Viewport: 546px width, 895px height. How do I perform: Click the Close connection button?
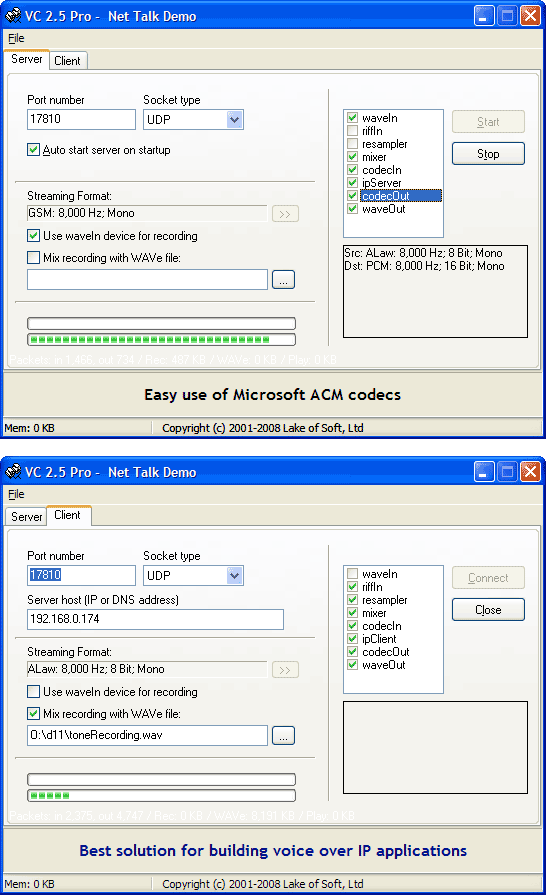point(488,610)
